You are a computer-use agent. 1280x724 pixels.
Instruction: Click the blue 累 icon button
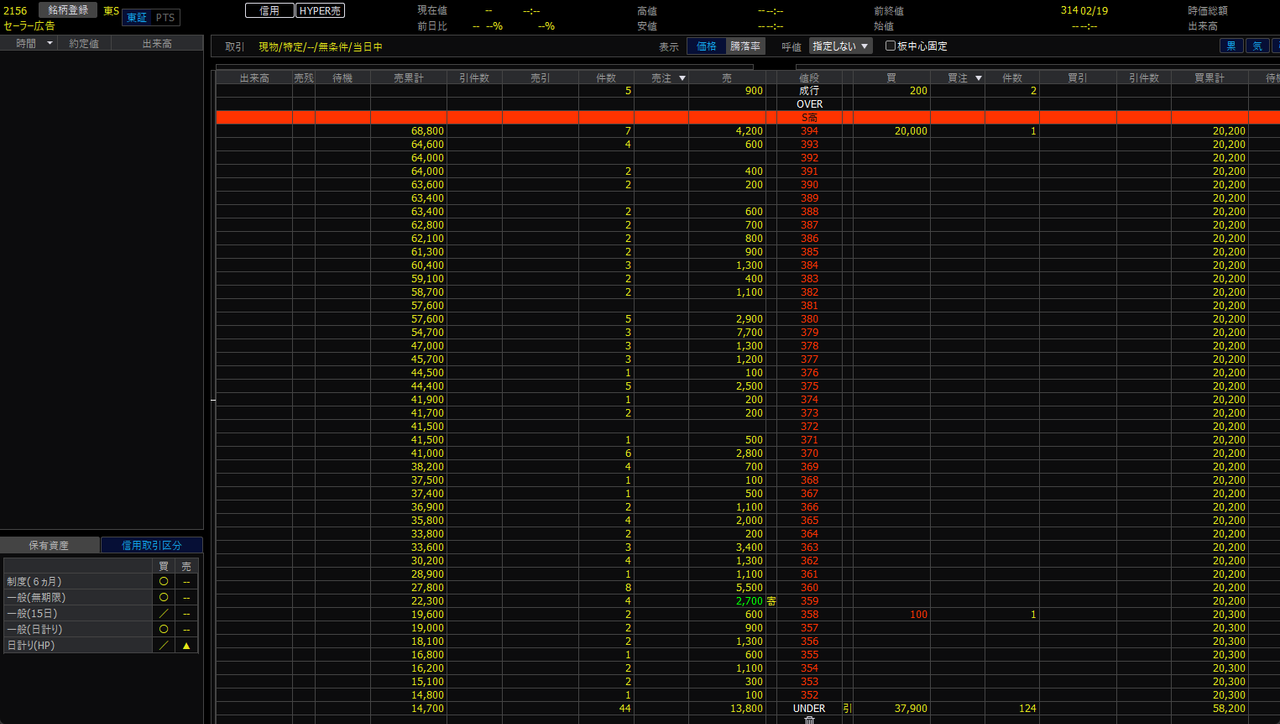pos(1231,46)
